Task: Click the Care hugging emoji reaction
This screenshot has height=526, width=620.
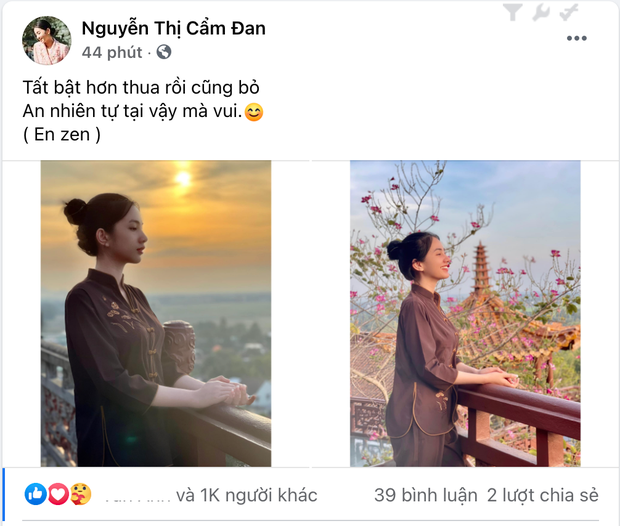Action: (81, 494)
